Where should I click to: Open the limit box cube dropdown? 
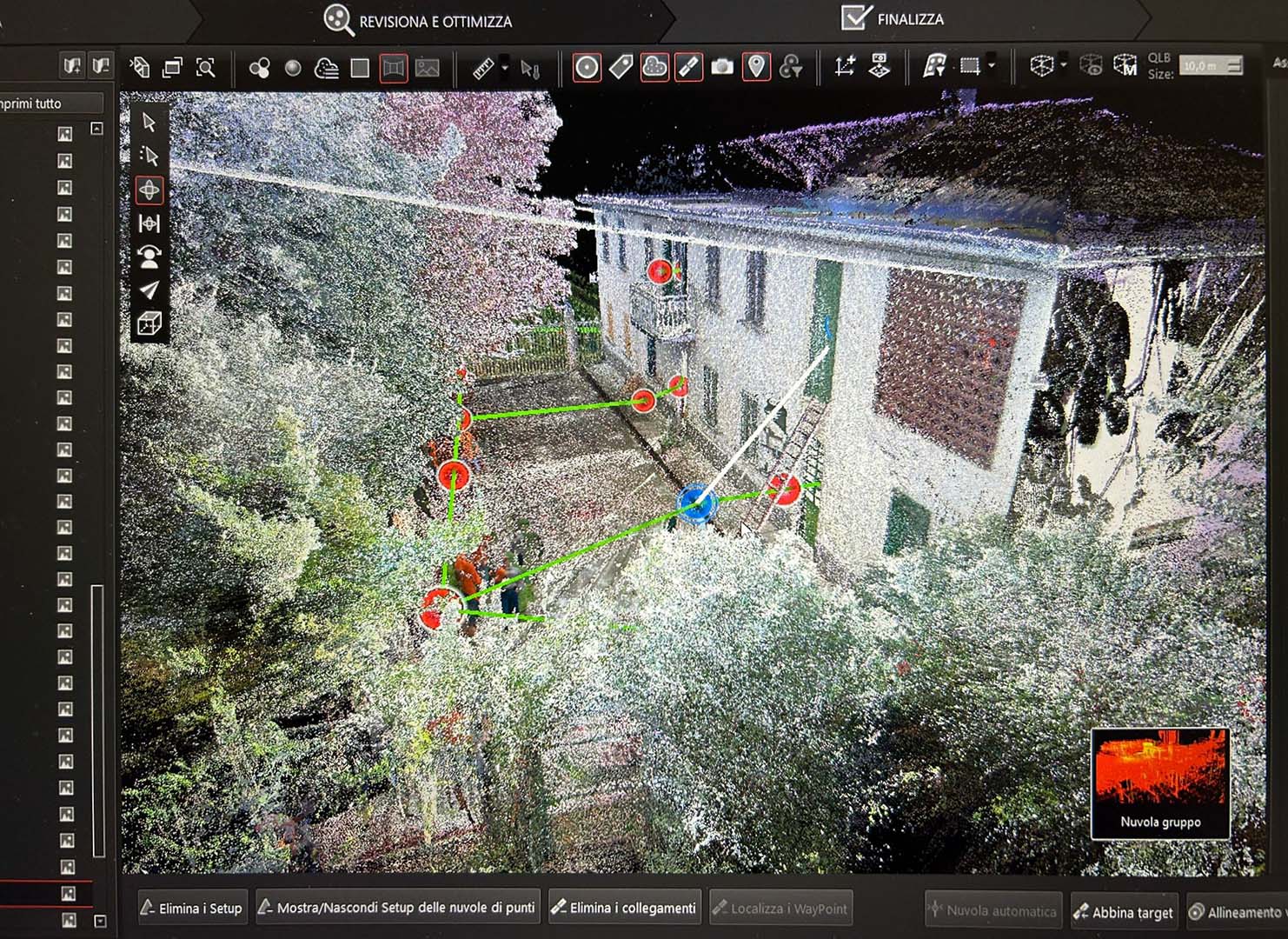(x=1064, y=66)
